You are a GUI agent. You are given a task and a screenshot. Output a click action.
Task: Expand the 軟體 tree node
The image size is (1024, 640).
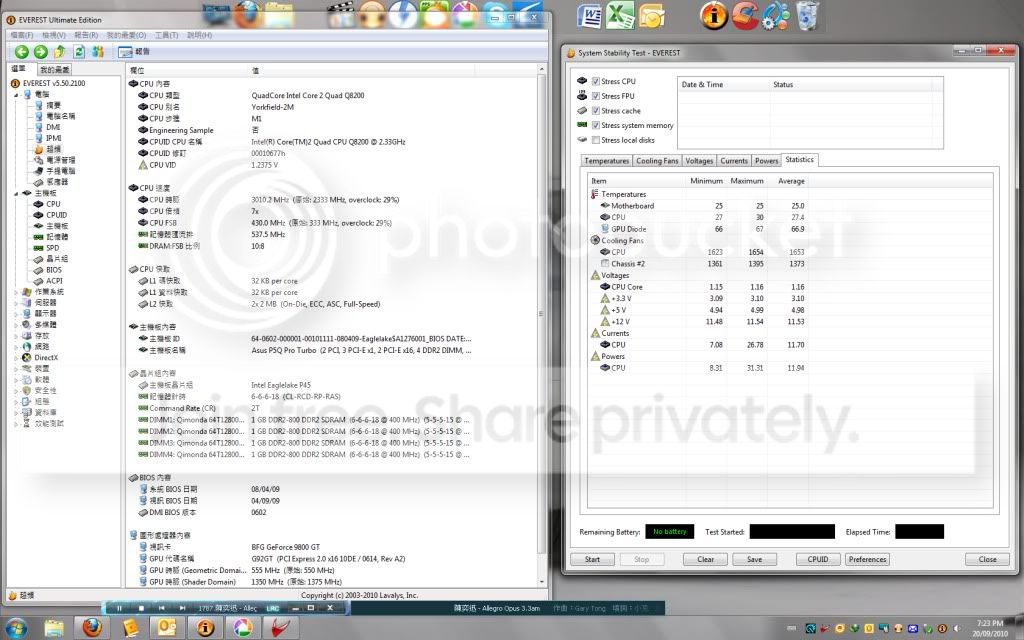pos(17,379)
